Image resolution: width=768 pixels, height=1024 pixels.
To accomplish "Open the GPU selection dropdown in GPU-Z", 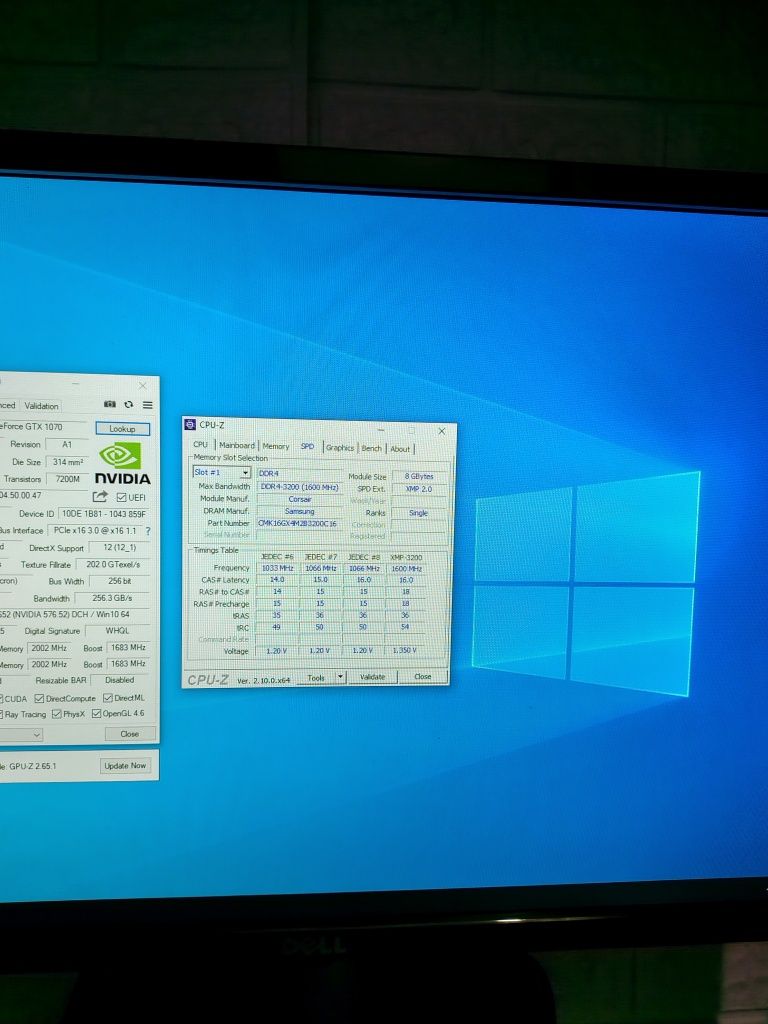I will pyautogui.click(x=21, y=735).
